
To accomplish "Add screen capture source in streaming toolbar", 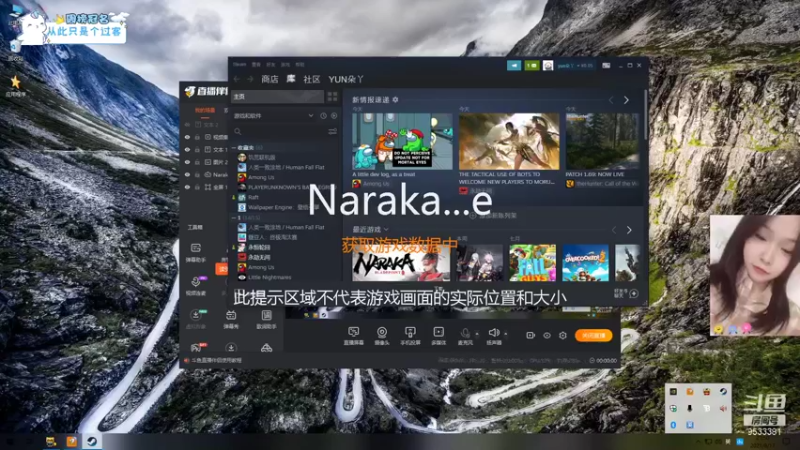I will [x=354, y=335].
